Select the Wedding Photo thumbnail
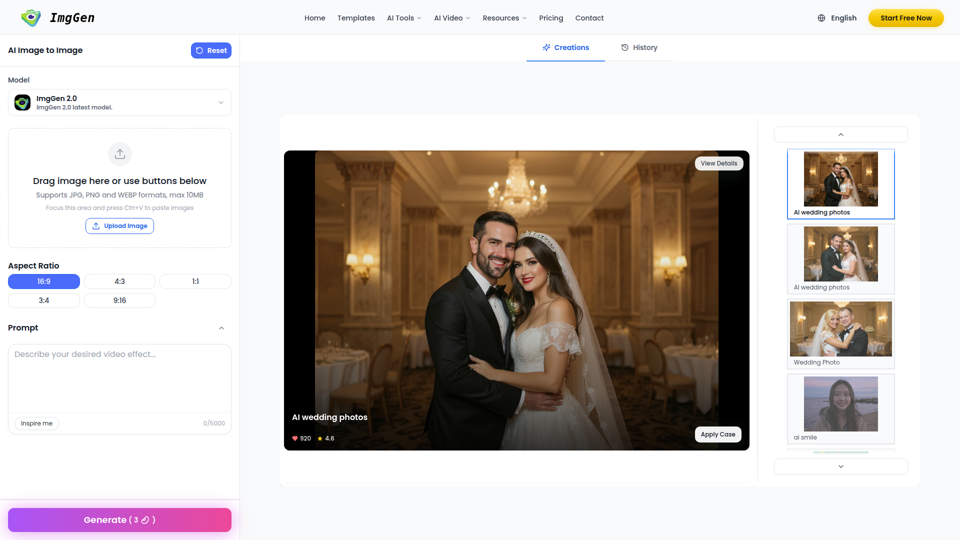 [841, 333]
